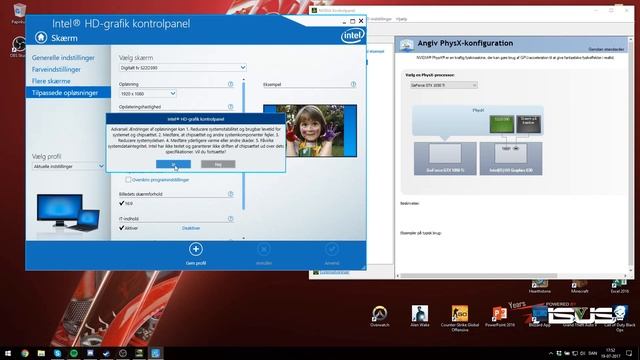640x360 pixels.
Task: Decline the warning dialog with Nej
Action: tap(218, 164)
